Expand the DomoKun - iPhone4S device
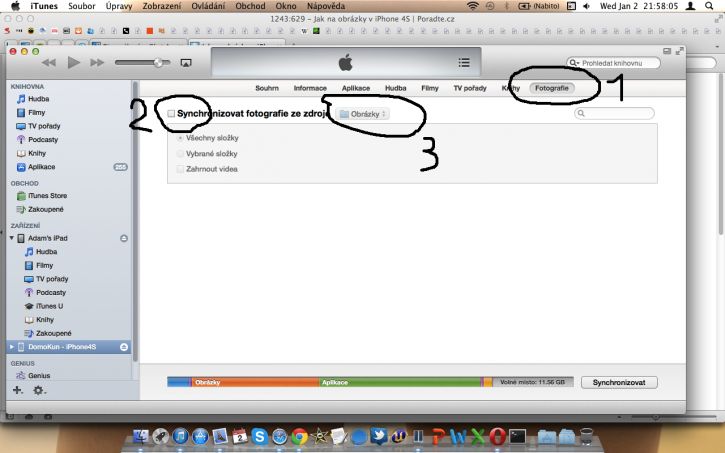This screenshot has height=453, width=725. pyautogui.click(x=12, y=347)
